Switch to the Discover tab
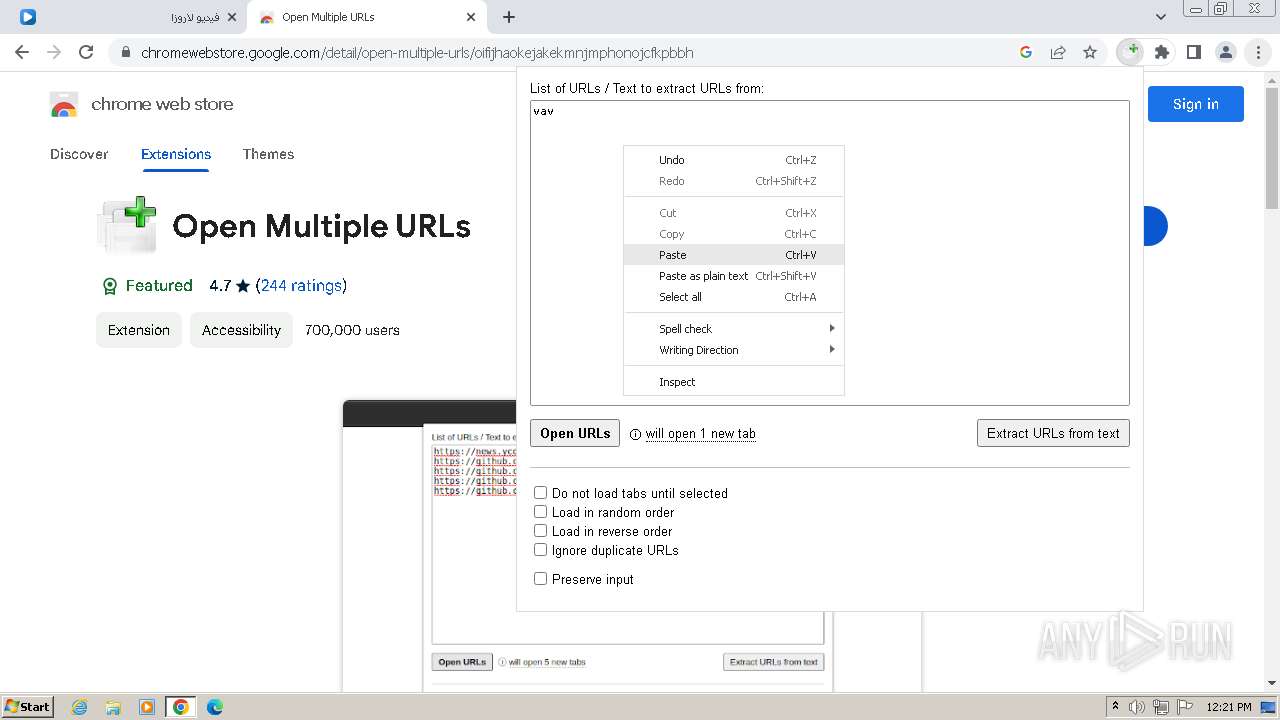1280x720 pixels. 79,154
